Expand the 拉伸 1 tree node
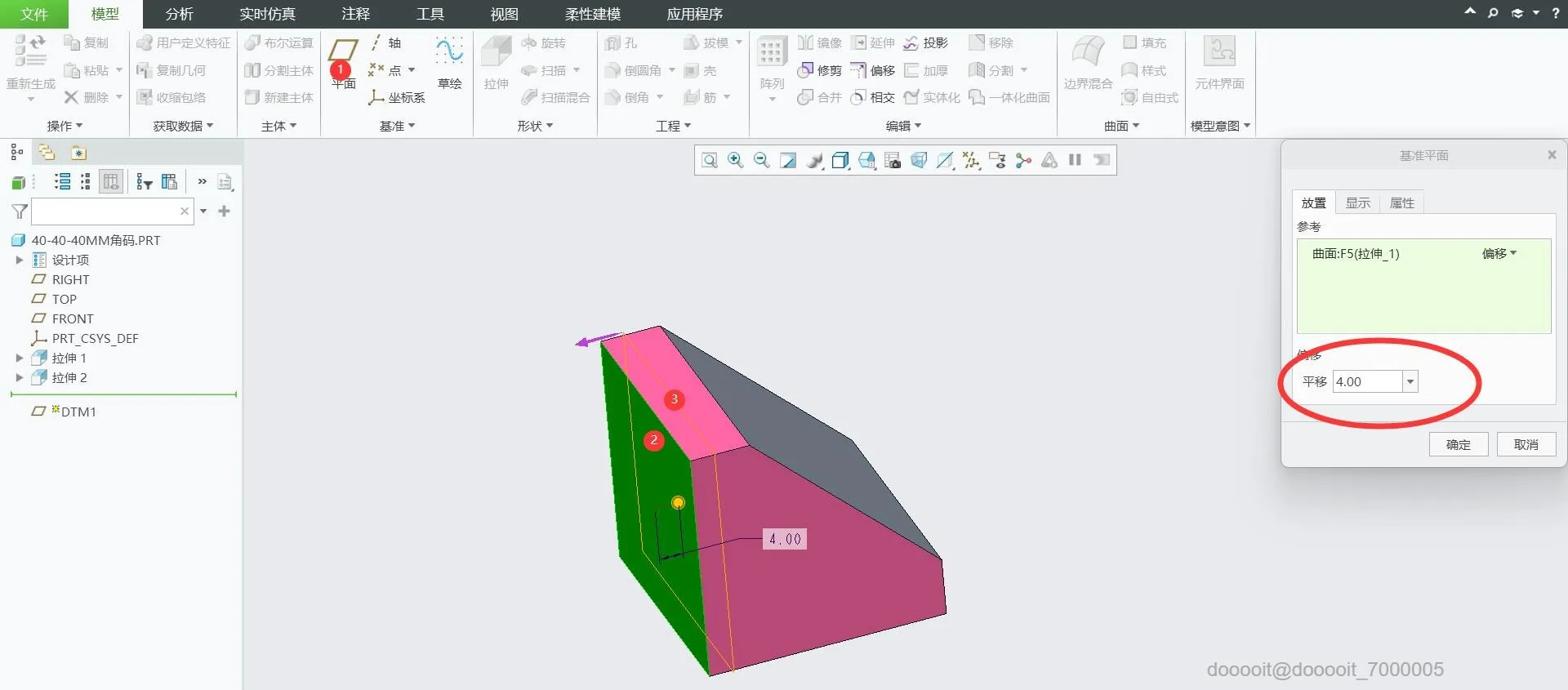The image size is (1568, 690). [x=19, y=358]
